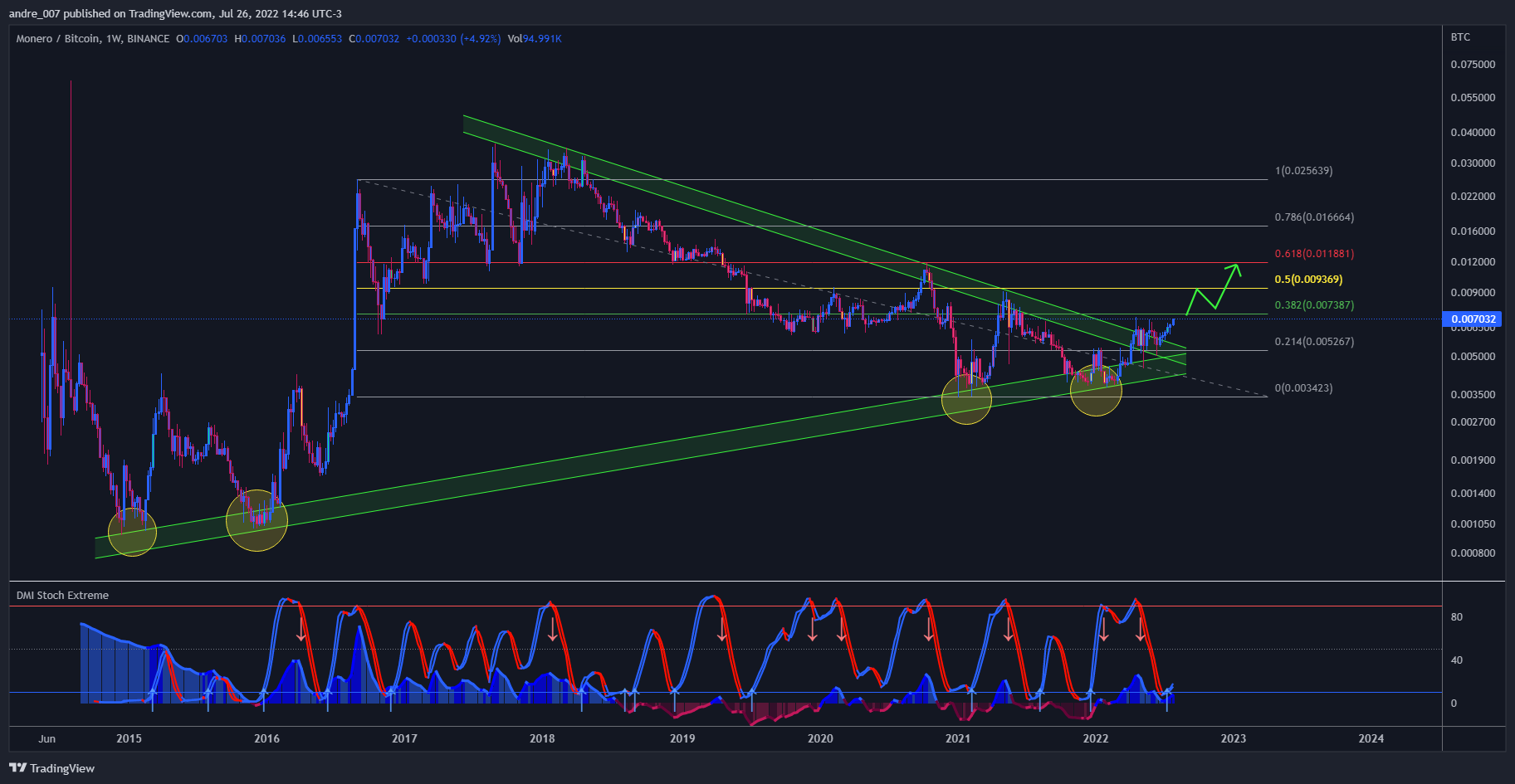Click the +0.000330 (+4.92%) change value
Screen dimensions: 1515x784
pyautogui.click(x=453, y=39)
